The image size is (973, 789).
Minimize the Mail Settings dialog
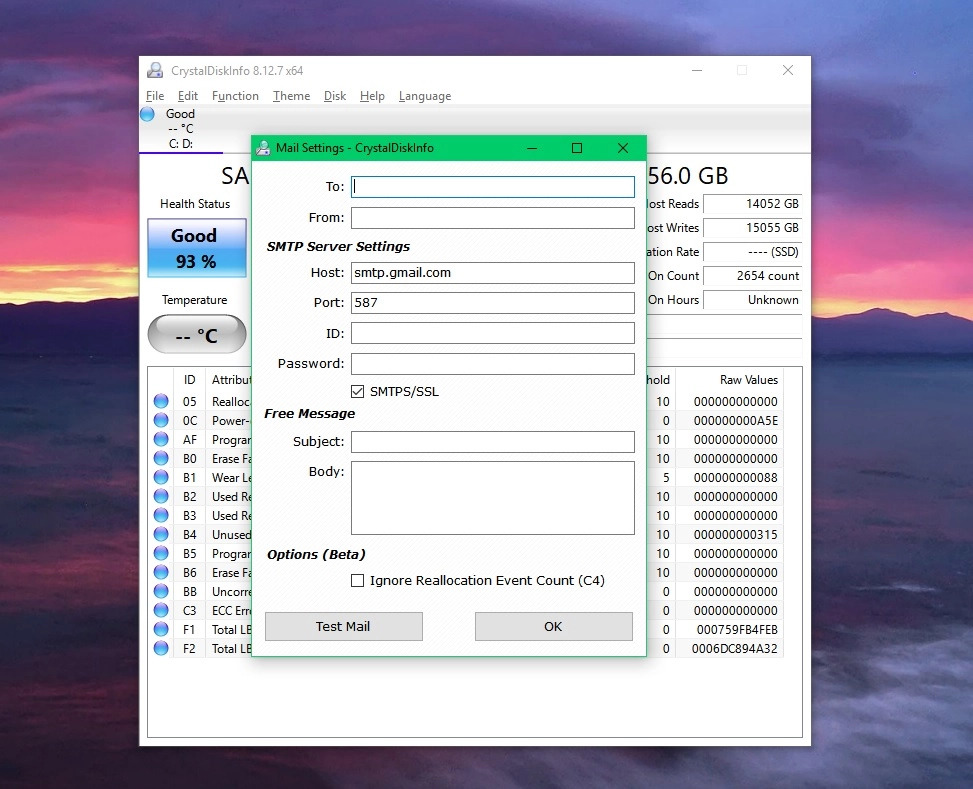(532, 148)
